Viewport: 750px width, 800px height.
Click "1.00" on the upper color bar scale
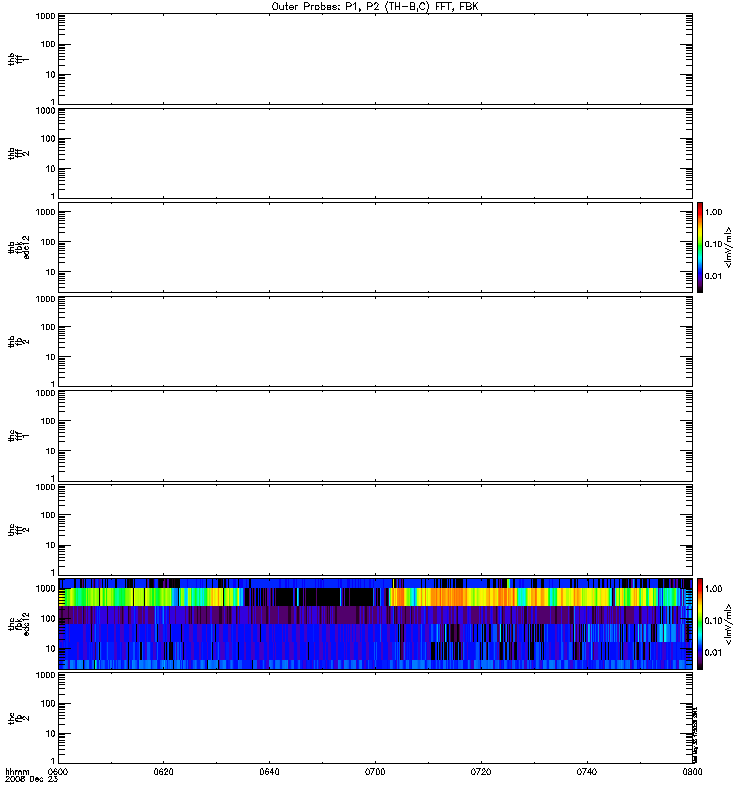pos(713,212)
